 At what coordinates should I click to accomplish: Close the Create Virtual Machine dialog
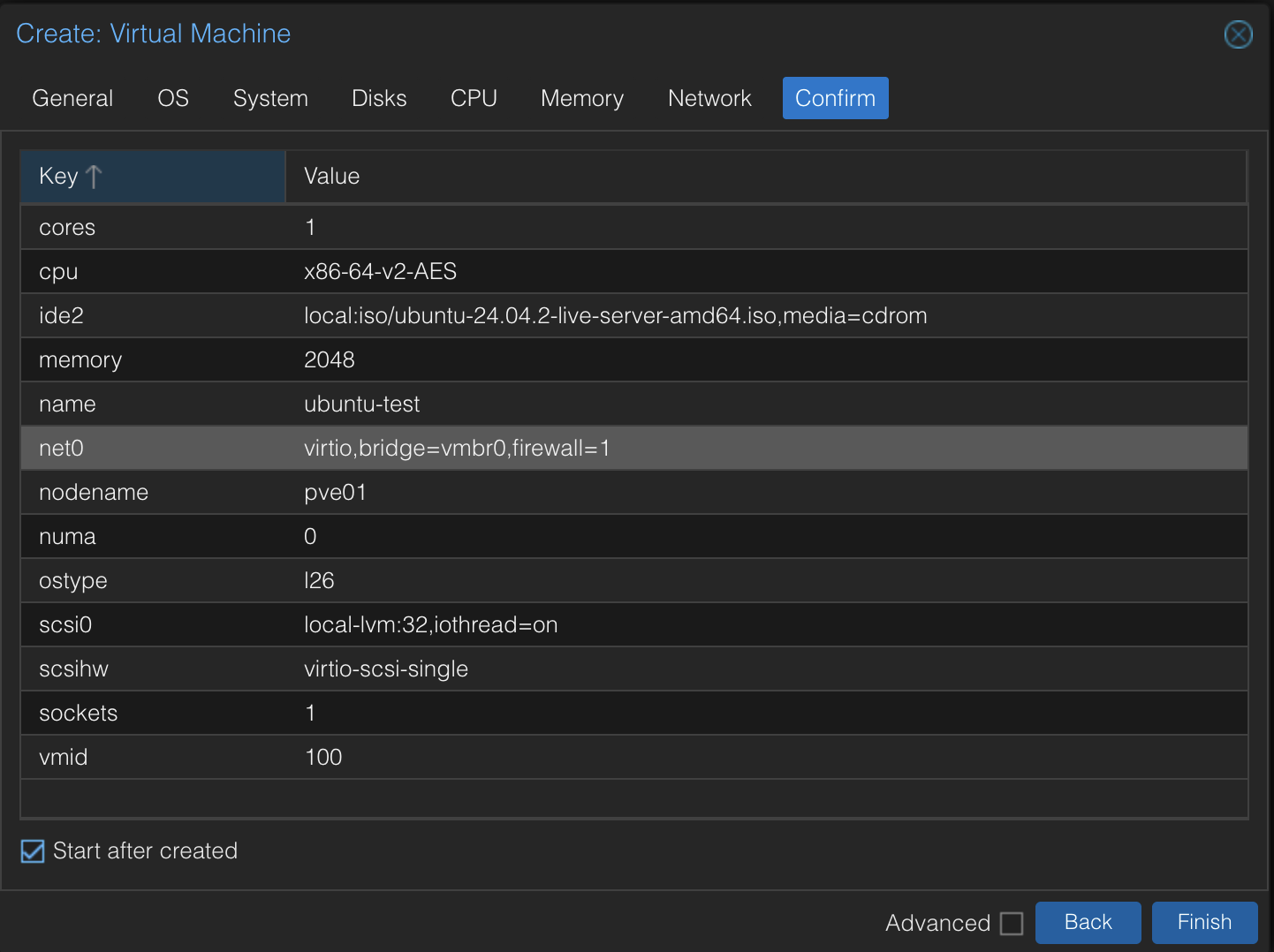(x=1238, y=34)
